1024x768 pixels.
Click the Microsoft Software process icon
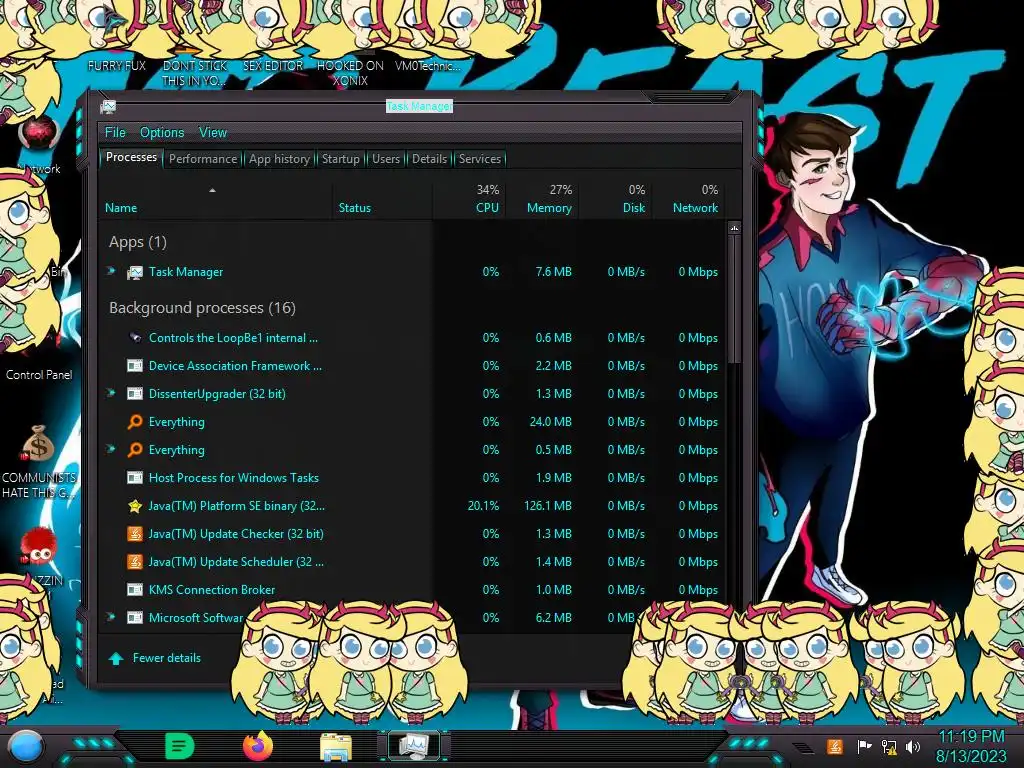pyautogui.click(x=135, y=618)
